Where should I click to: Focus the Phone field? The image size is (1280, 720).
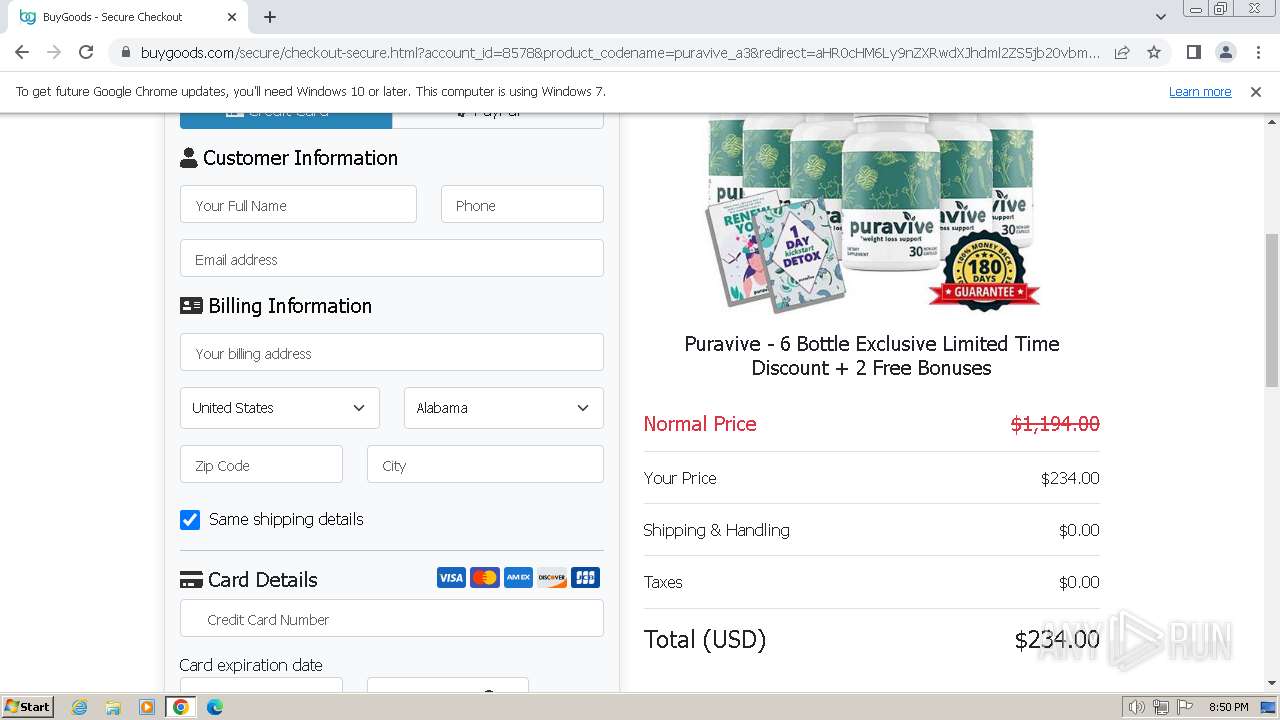(x=522, y=204)
